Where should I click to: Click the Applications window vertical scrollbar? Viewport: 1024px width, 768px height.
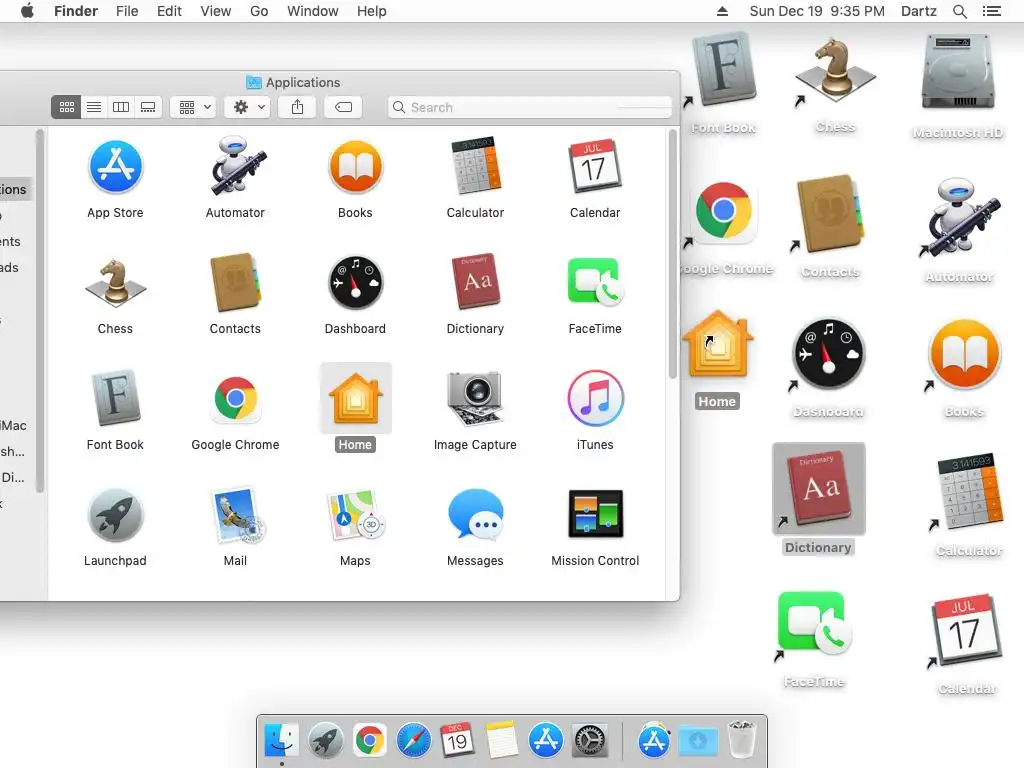(x=673, y=253)
